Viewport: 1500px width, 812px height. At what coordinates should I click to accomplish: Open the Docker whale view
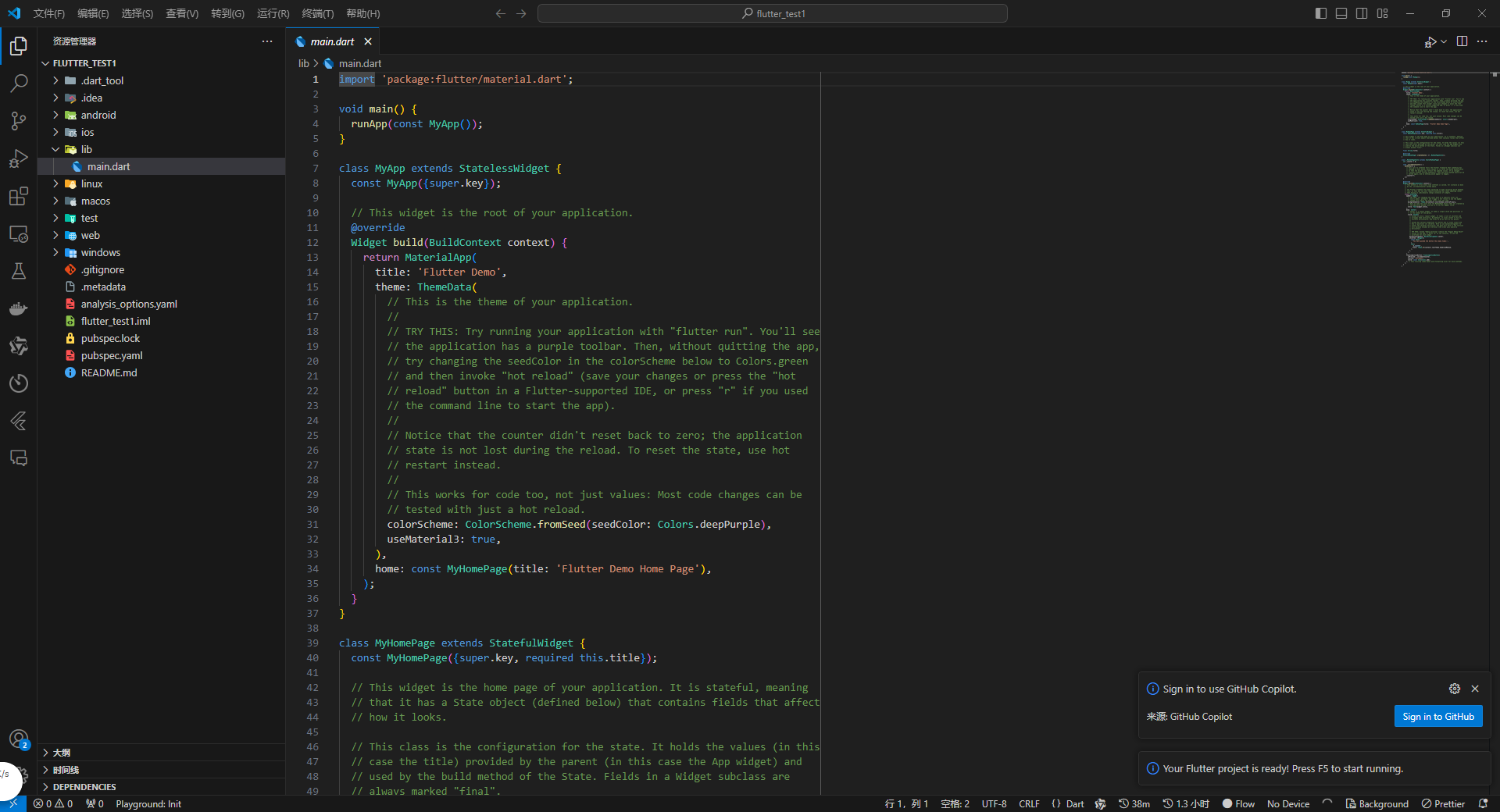click(19, 308)
